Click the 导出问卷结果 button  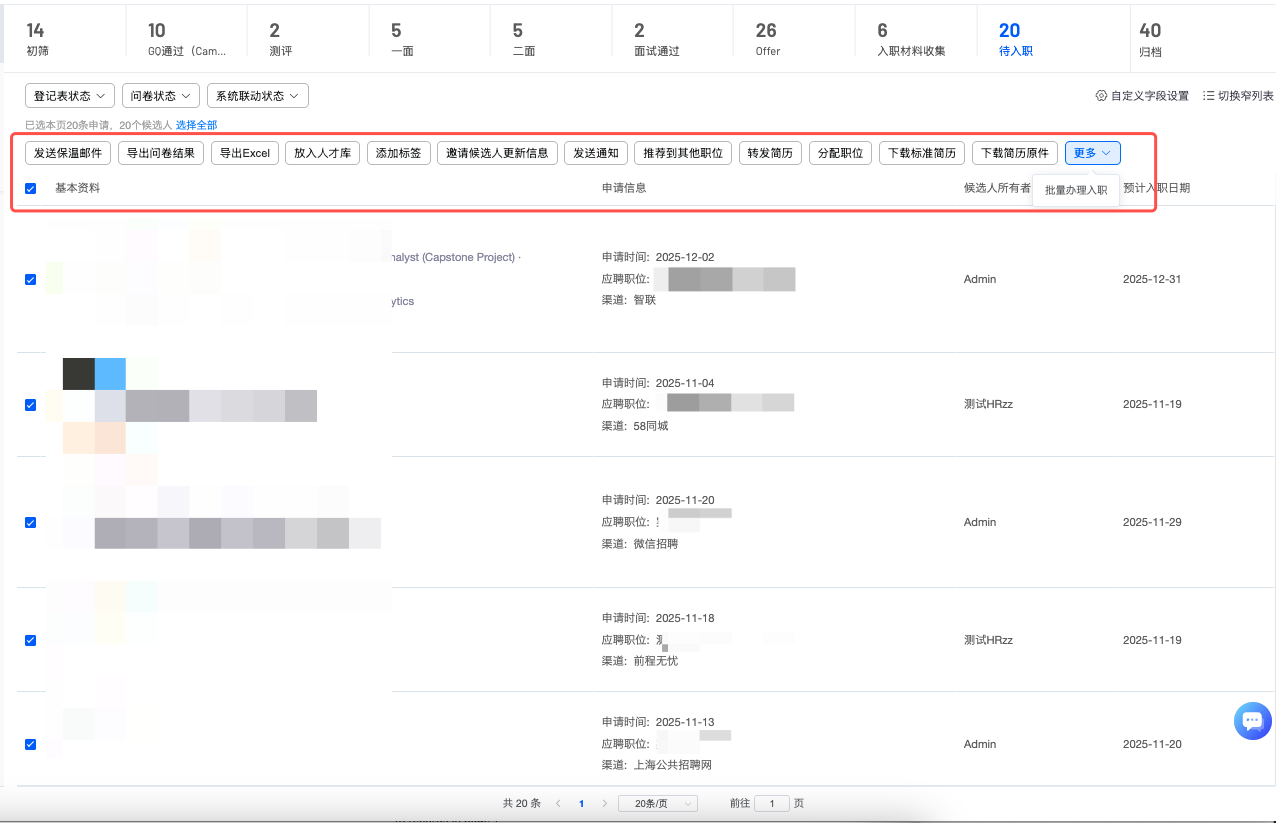coord(161,153)
